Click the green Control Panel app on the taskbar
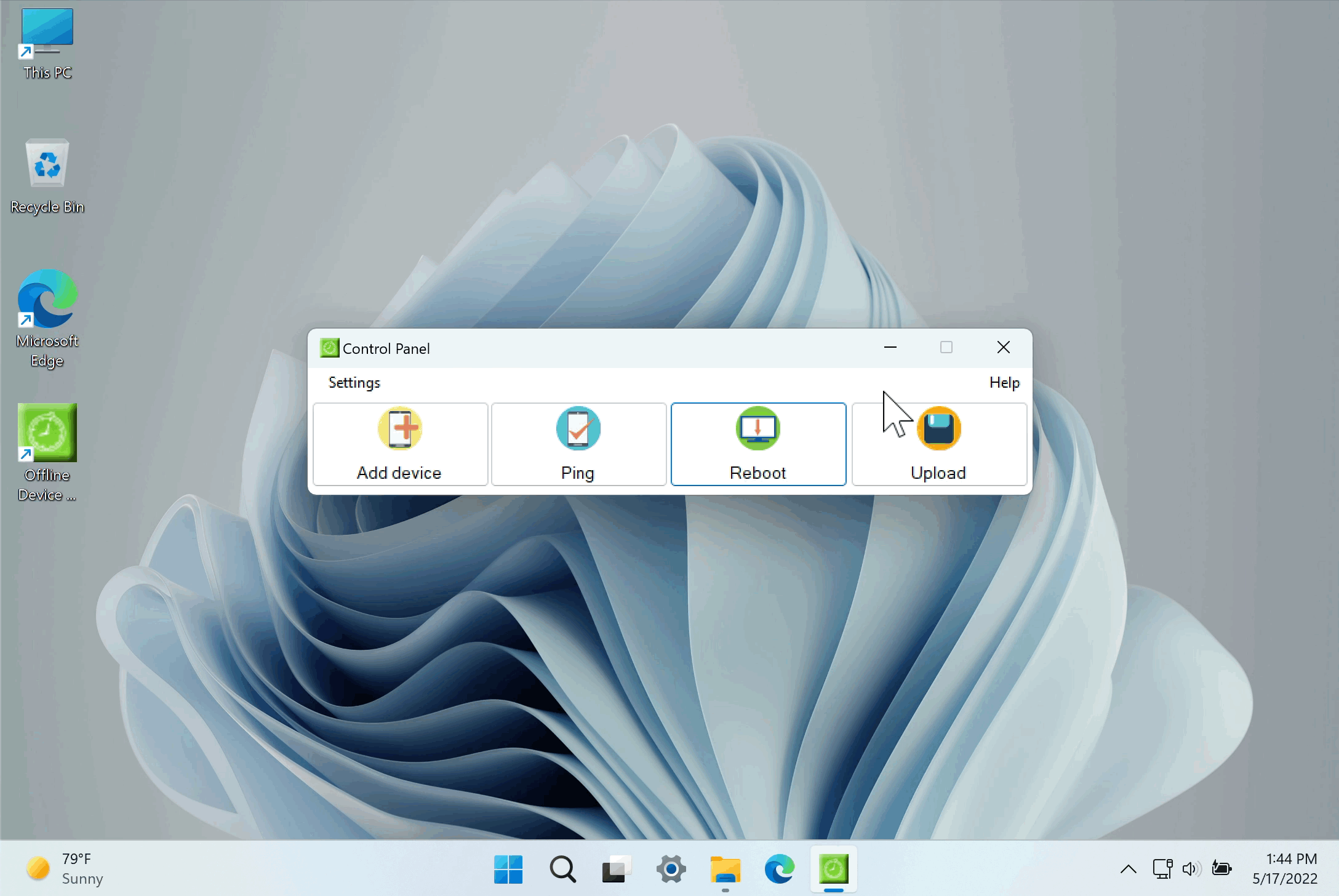 [x=833, y=869]
